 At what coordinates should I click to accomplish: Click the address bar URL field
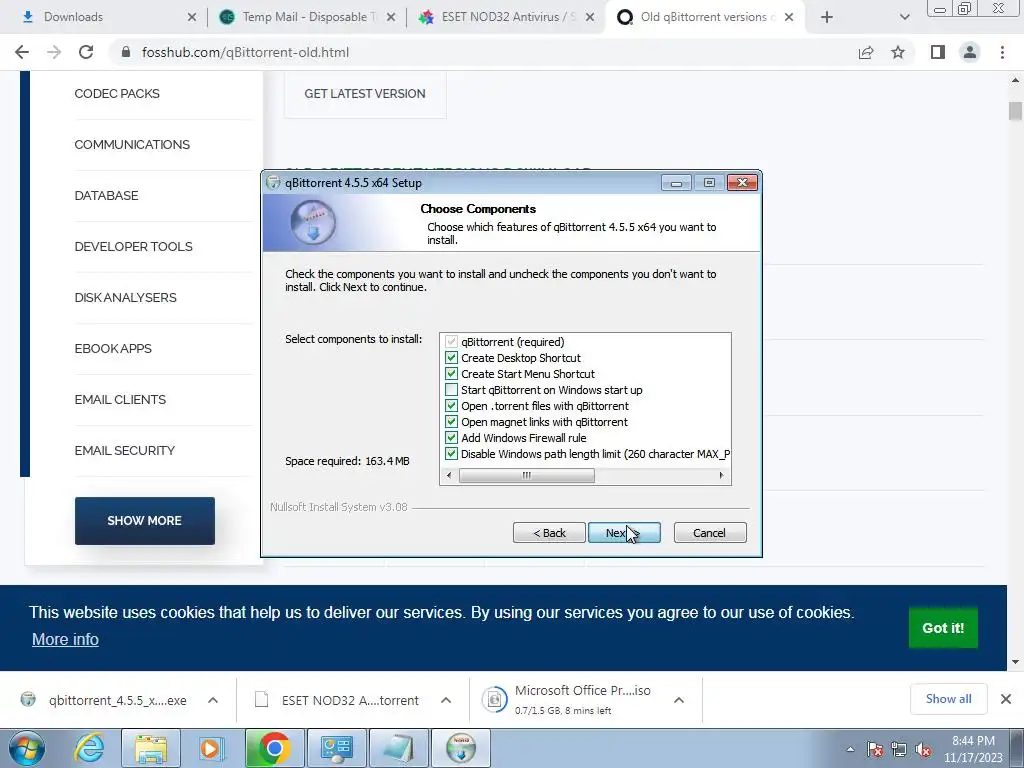[x=483, y=52]
